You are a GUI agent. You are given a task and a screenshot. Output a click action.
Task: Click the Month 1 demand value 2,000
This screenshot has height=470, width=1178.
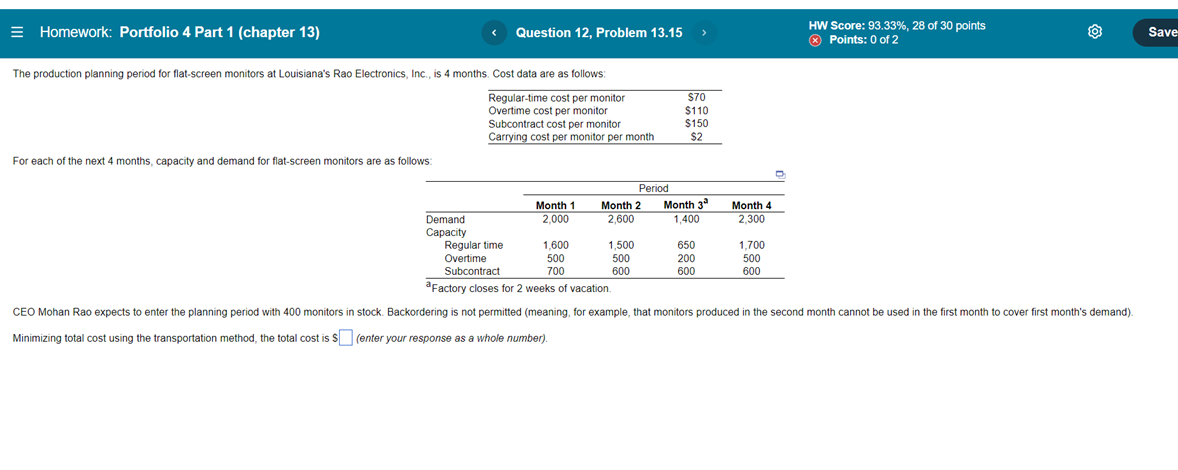click(555, 219)
